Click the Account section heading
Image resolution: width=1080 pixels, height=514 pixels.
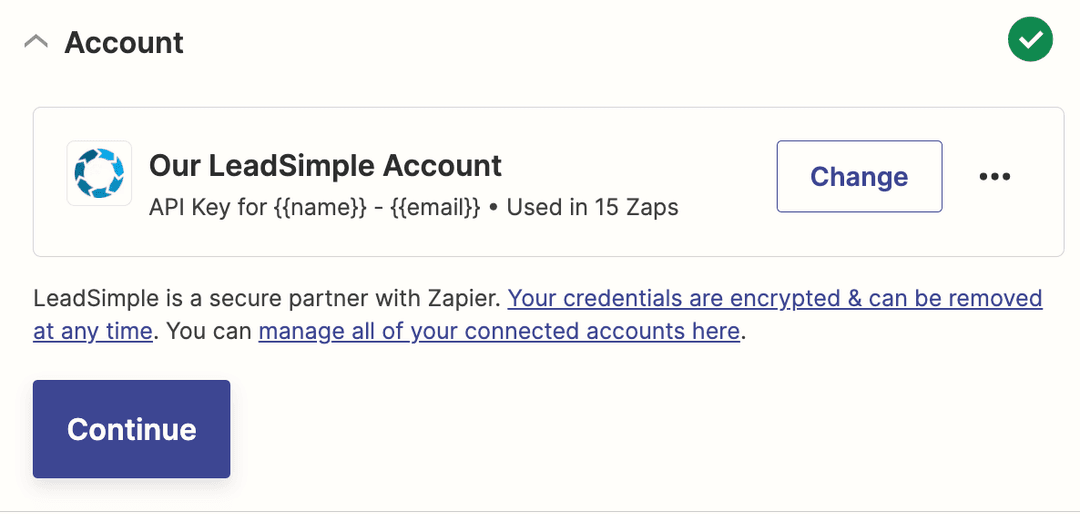tap(124, 43)
